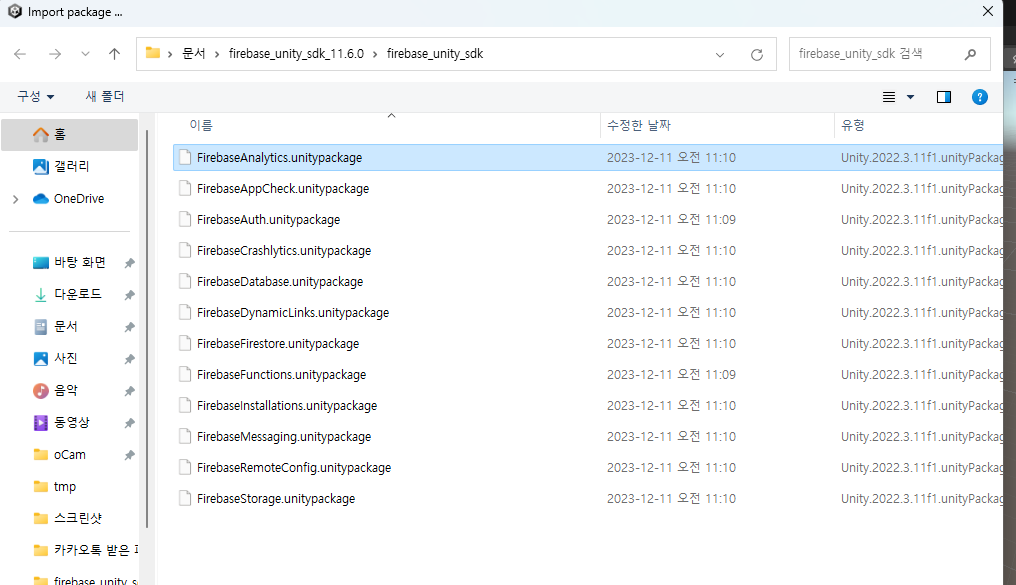Toggle the preview pane

point(944,97)
